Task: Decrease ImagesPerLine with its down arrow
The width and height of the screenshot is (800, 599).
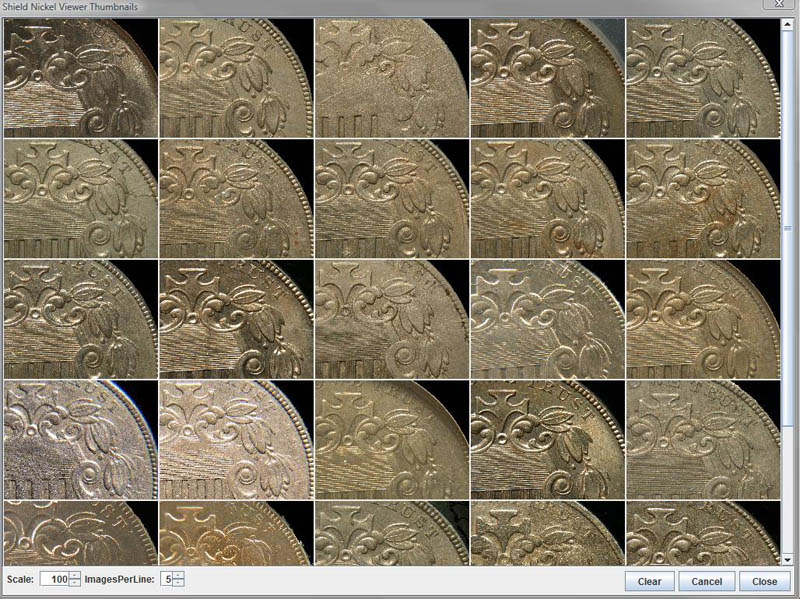Action: (x=179, y=583)
